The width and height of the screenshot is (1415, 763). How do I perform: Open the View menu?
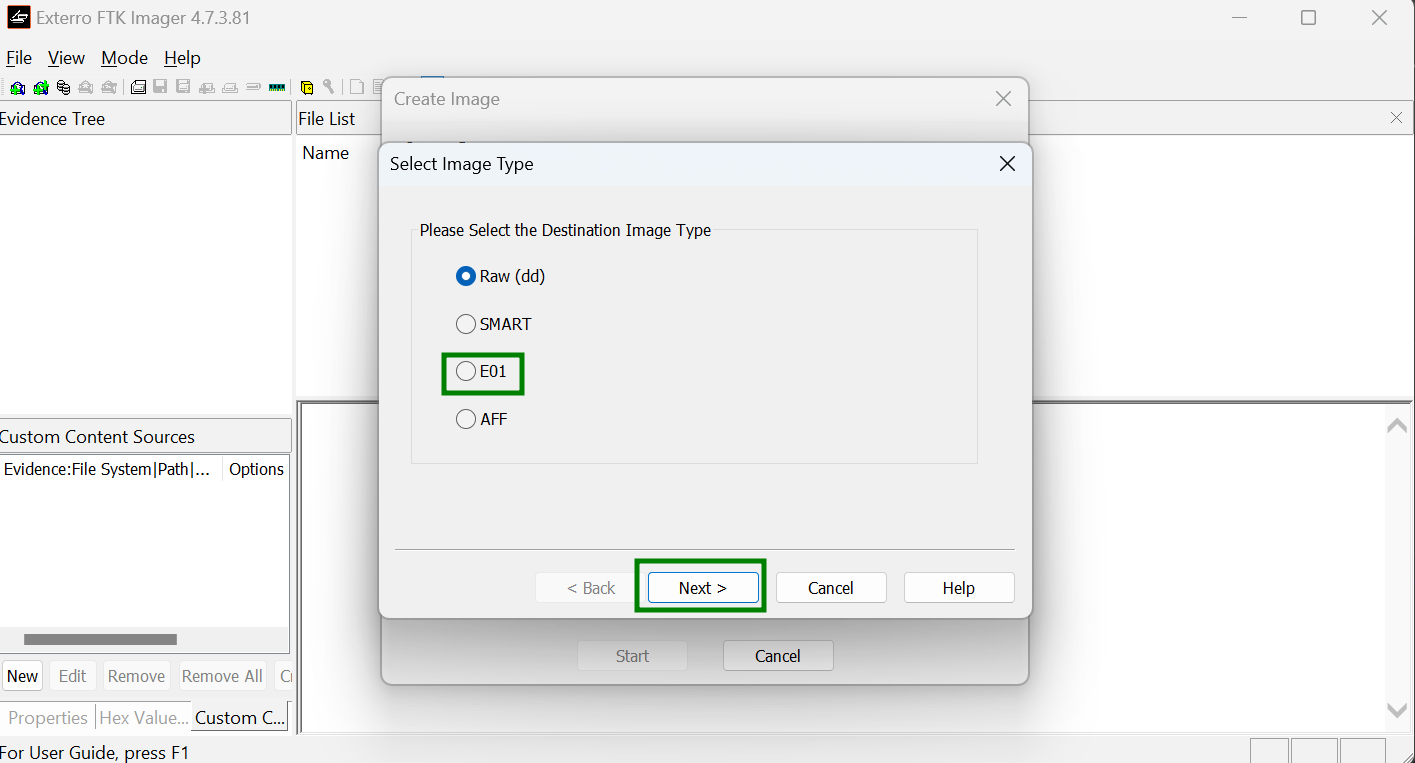[x=66, y=58]
